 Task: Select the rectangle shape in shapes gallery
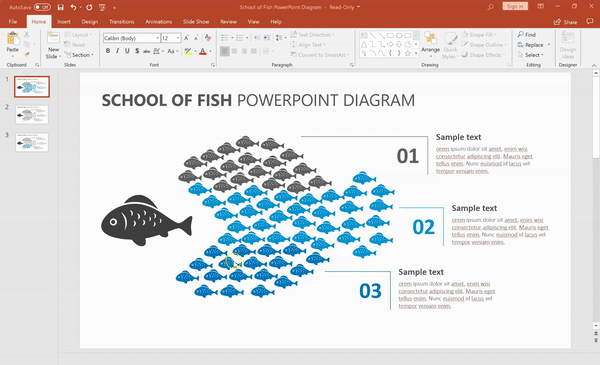(390, 36)
